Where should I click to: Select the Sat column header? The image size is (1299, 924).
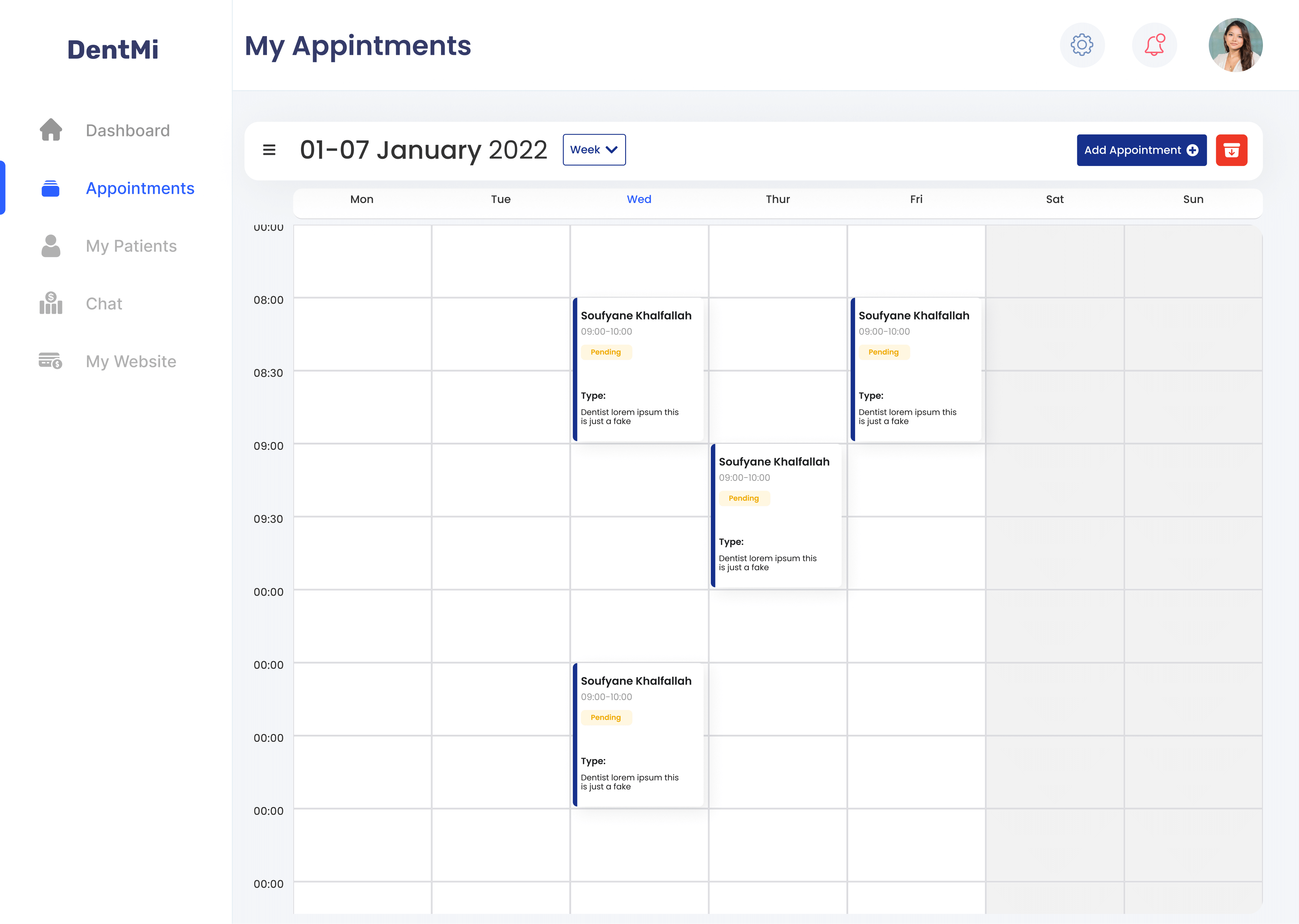pyautogui.click(x=1054, y=199)
